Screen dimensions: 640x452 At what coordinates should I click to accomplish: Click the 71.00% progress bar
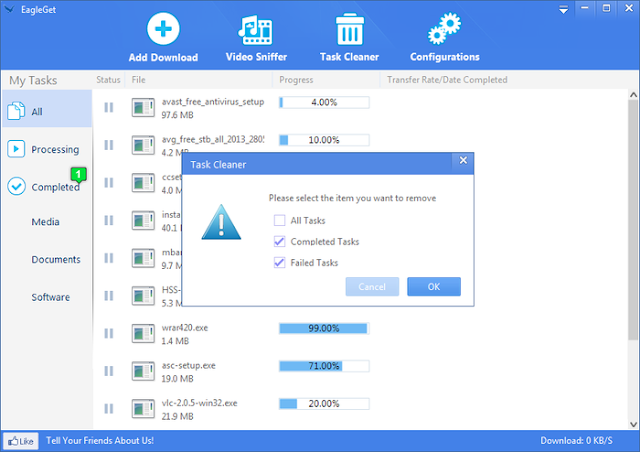[324, 366]
